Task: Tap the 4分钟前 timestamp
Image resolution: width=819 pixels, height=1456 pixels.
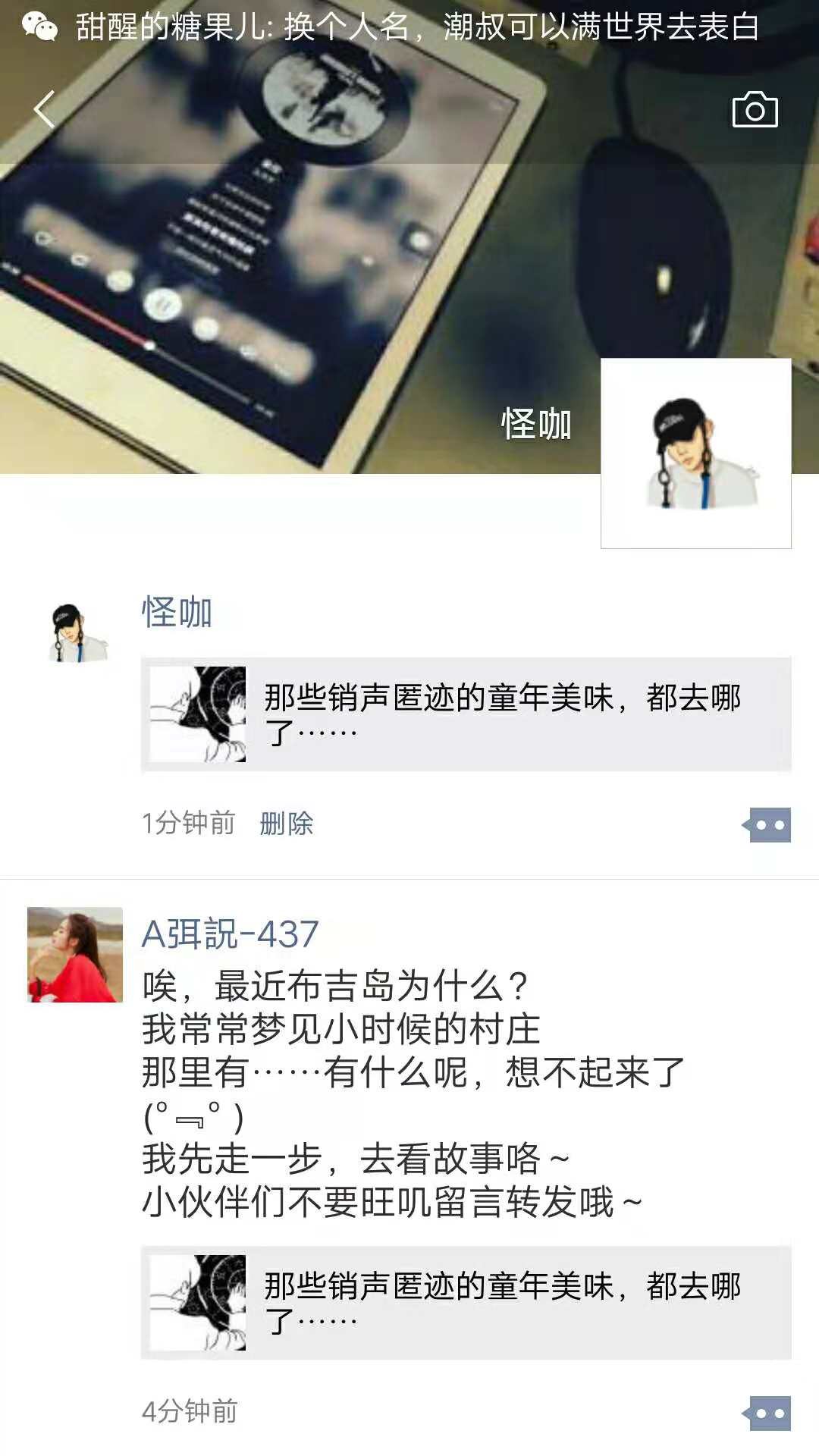Action: [190, 1412]
